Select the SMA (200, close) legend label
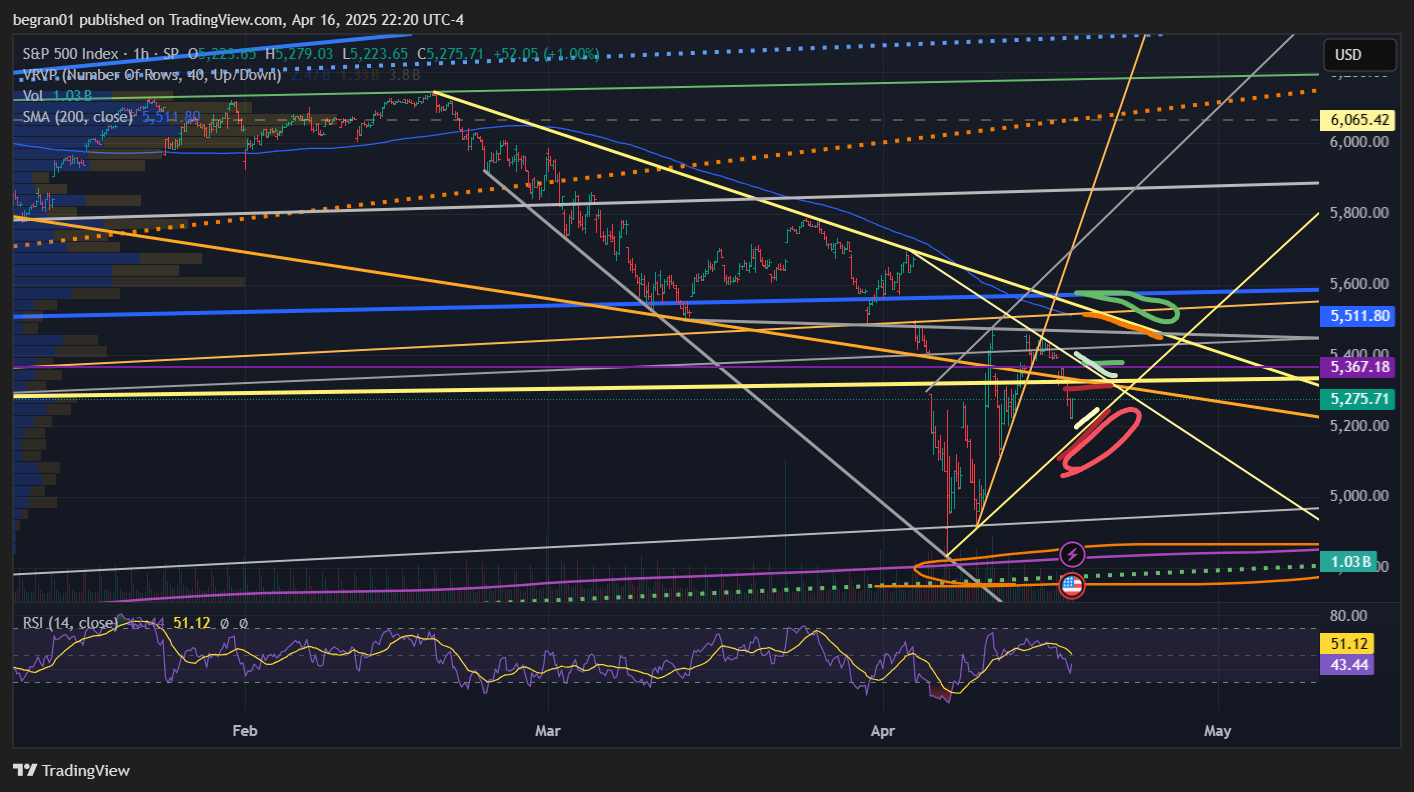 pyautogui.click(x=79, y=117)
